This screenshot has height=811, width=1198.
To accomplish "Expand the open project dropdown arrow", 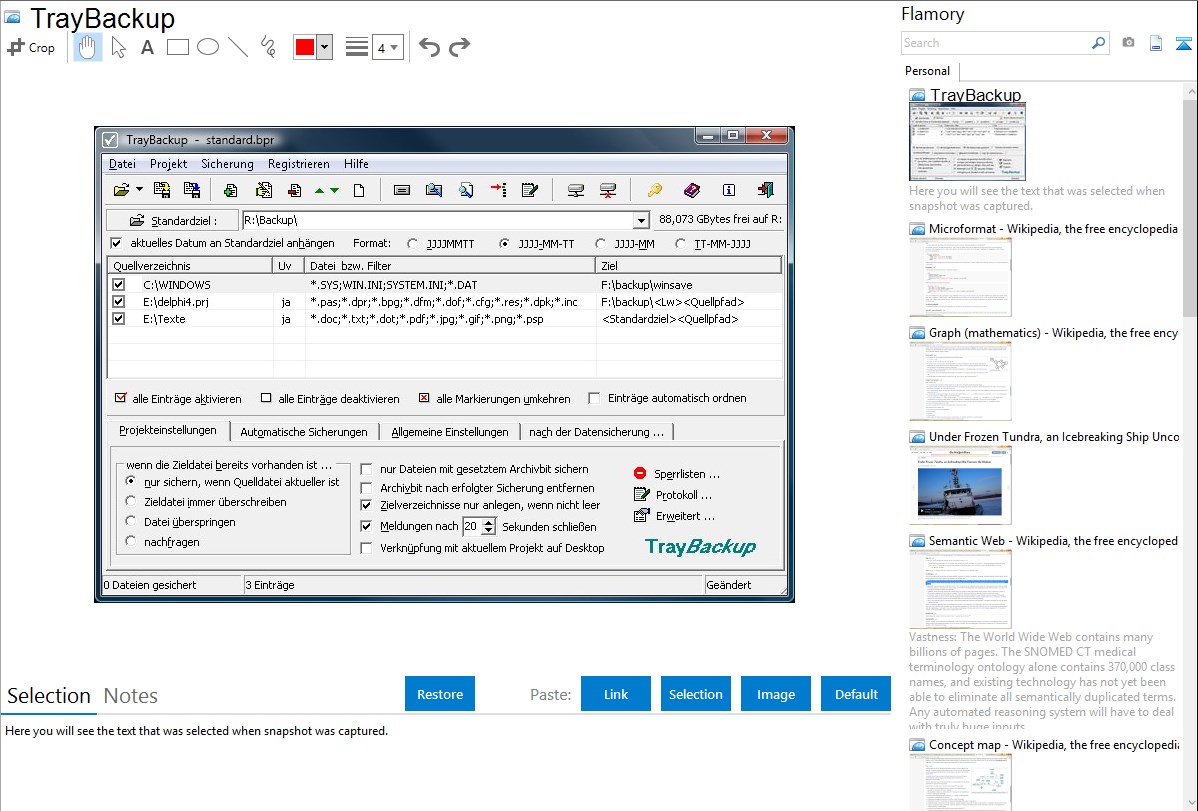I will point(139,190).
